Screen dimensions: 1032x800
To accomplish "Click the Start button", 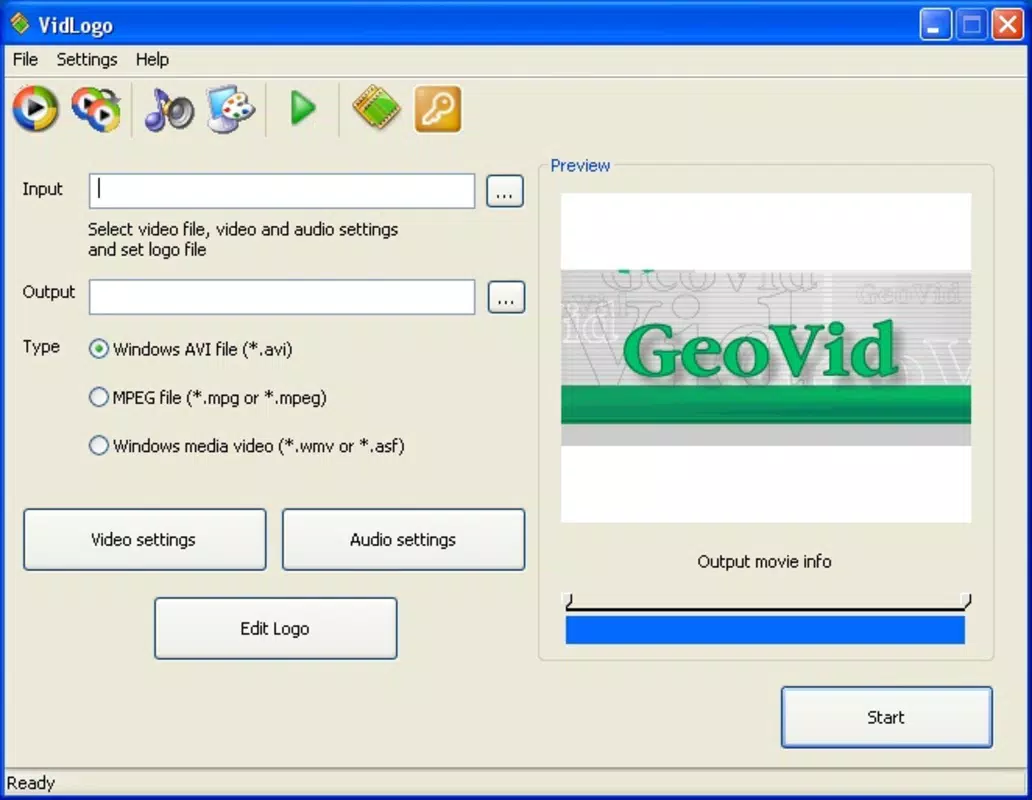I will tap(887, 717).
